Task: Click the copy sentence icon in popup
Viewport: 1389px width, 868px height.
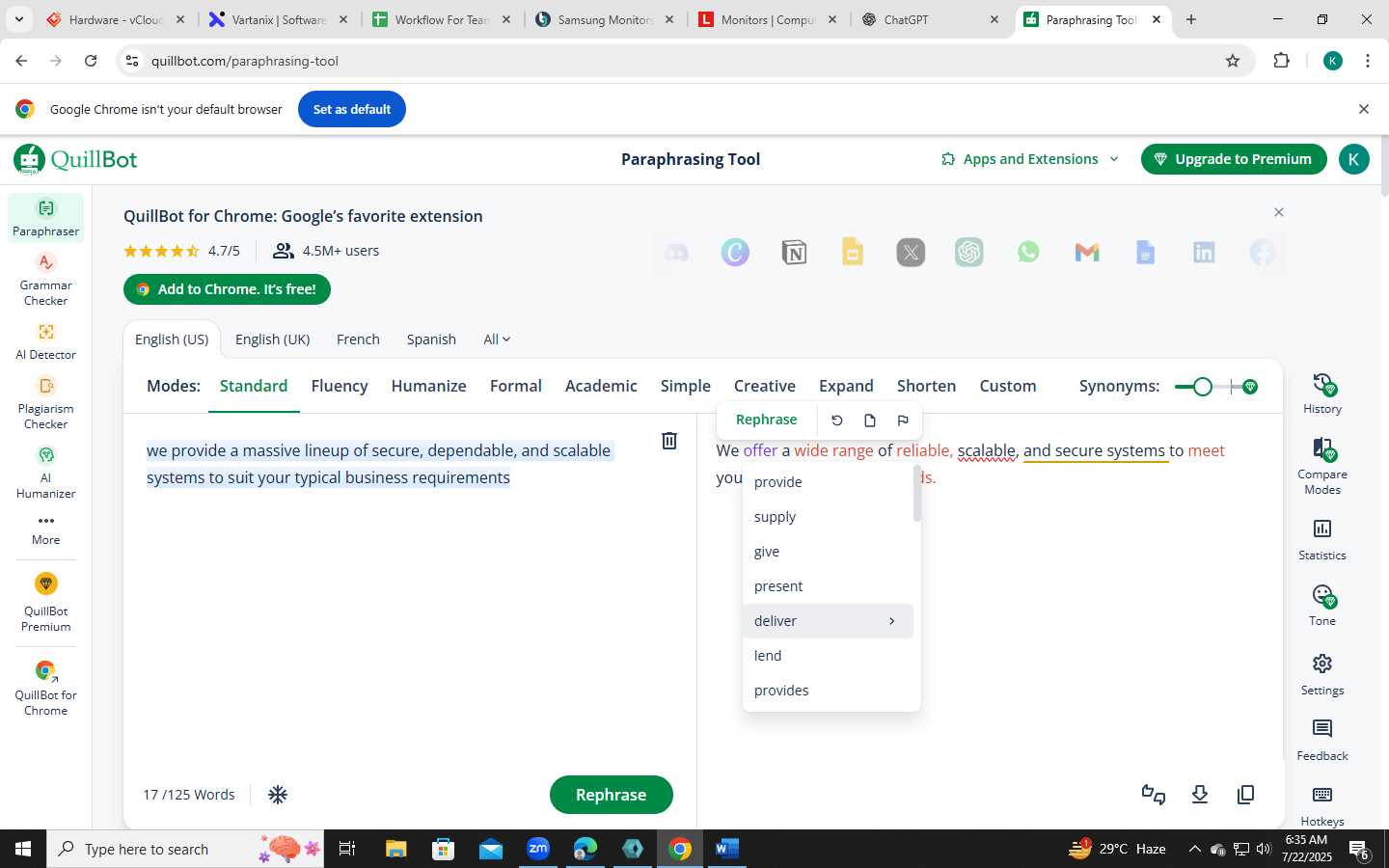Action: pos(870,420)
